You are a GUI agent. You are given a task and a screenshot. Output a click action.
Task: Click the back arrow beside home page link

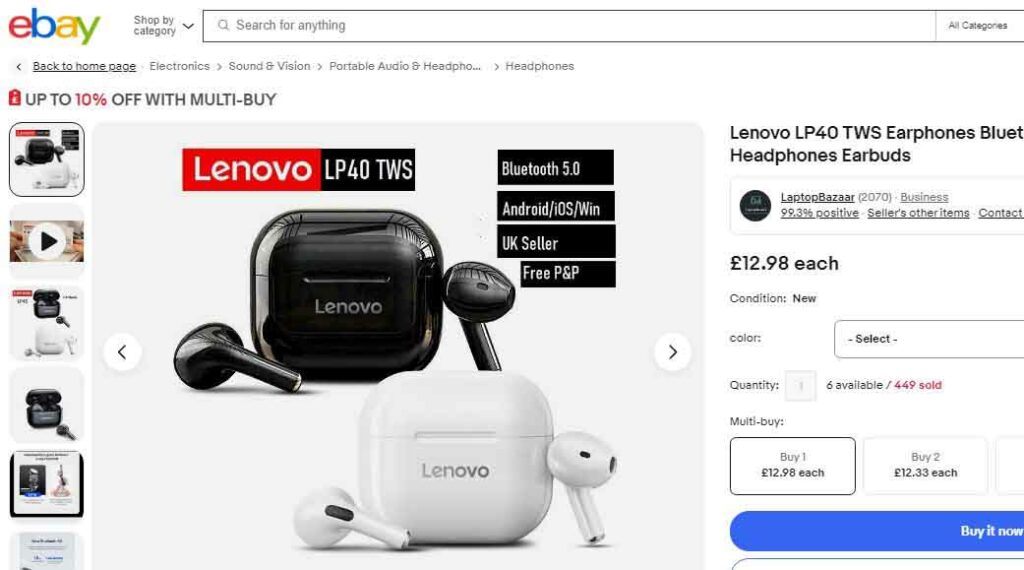(19, 67)
